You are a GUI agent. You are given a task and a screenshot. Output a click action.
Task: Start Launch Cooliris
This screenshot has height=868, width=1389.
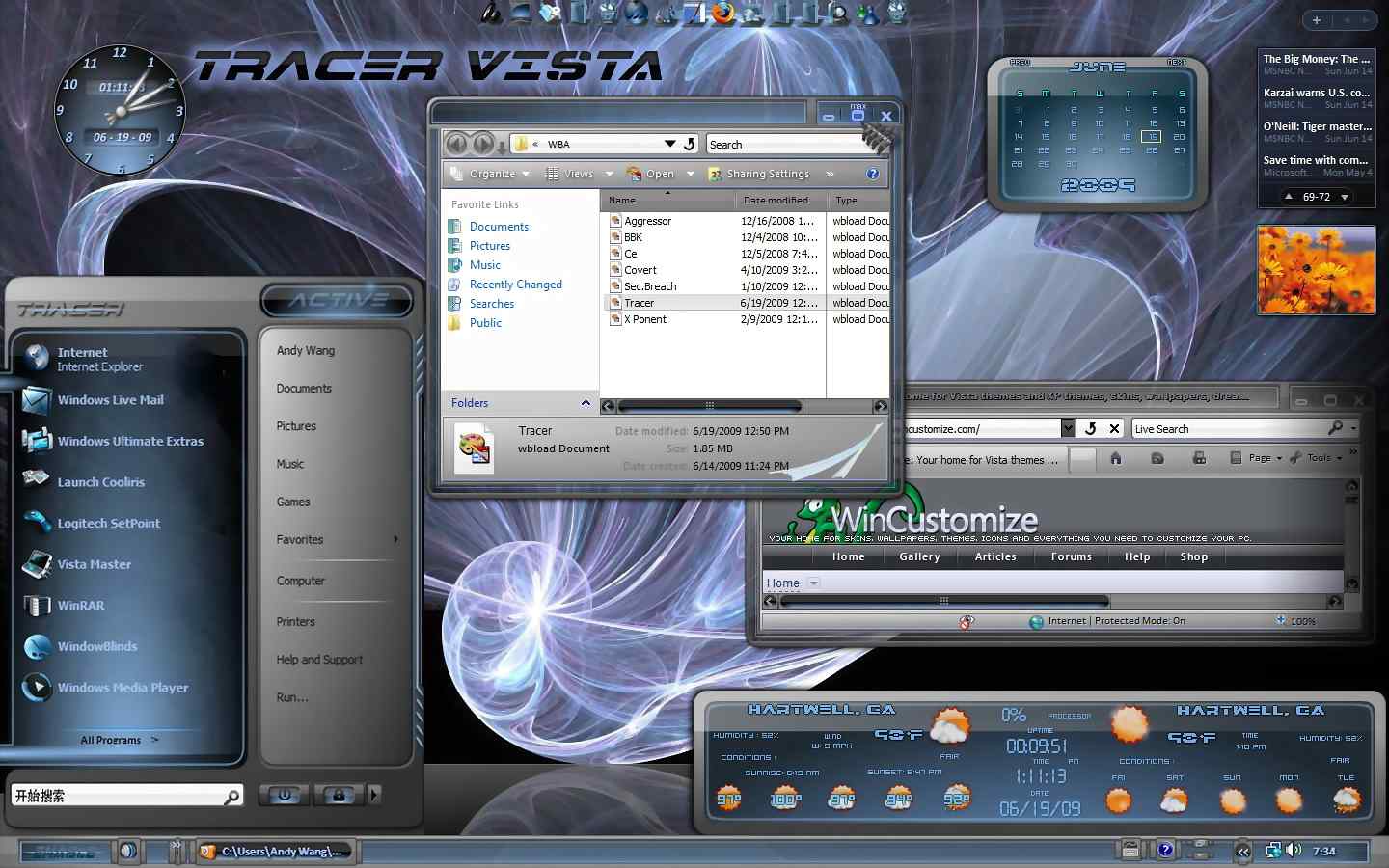coord(125,482)
